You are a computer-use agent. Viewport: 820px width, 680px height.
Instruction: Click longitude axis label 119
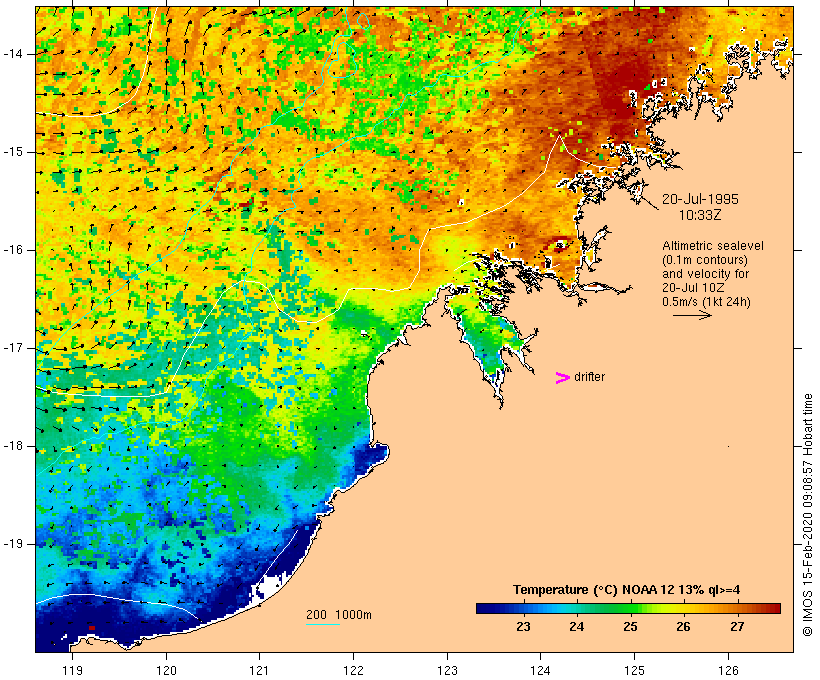pyautogui.click(x=72, y=670)
